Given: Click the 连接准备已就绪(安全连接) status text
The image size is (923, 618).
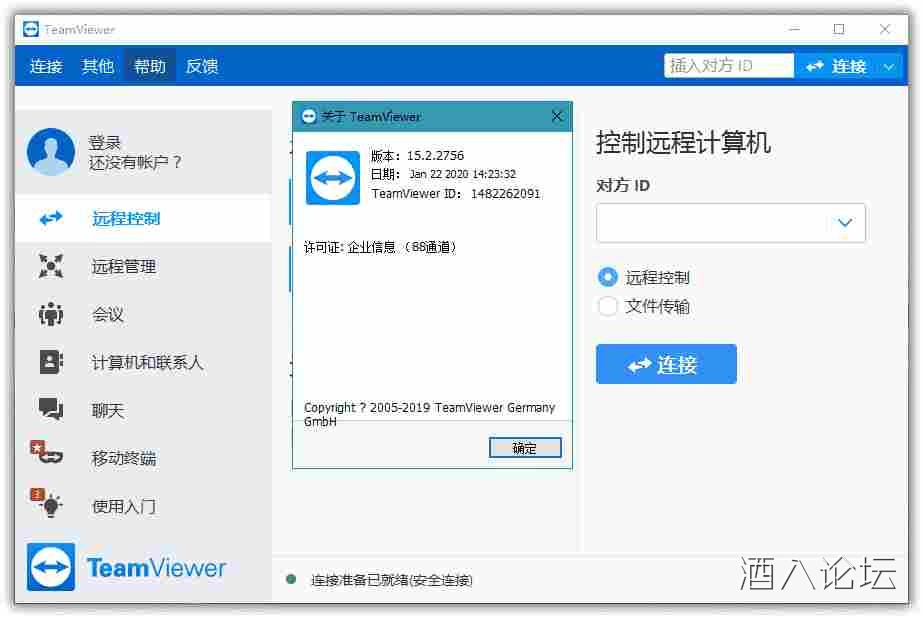Looking at the screenshot, I should pyautogui.click(x=391, y=580).
